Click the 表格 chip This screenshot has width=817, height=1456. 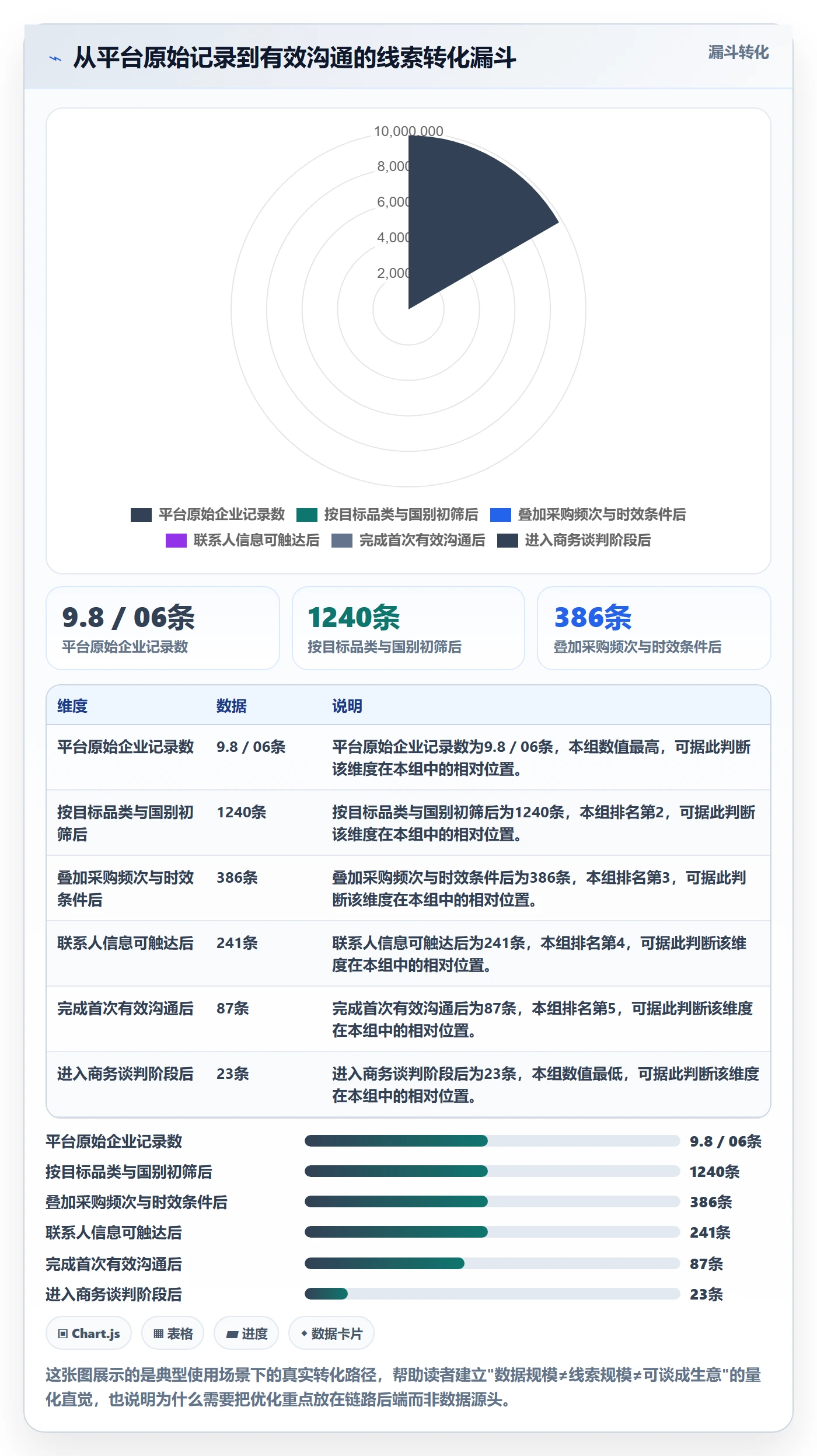click(x=173, y=1333)
